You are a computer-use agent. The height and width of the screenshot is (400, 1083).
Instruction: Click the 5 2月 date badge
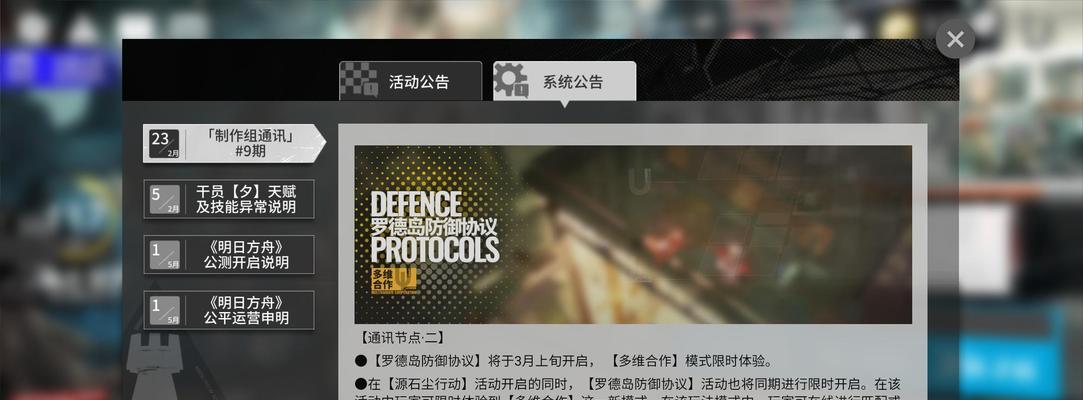click(164, 199)
